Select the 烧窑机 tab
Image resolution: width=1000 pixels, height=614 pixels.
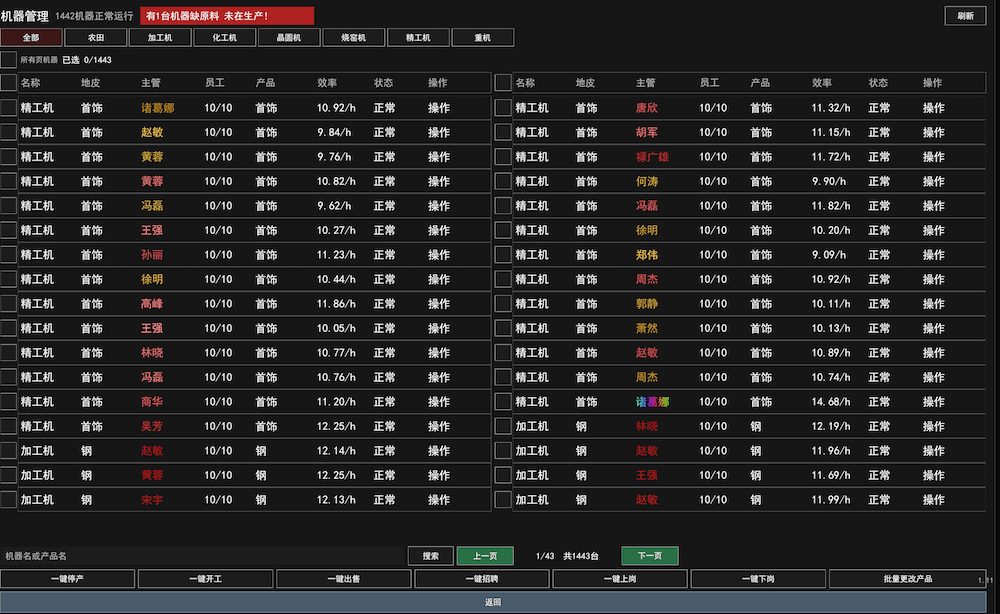coord(353,38)
